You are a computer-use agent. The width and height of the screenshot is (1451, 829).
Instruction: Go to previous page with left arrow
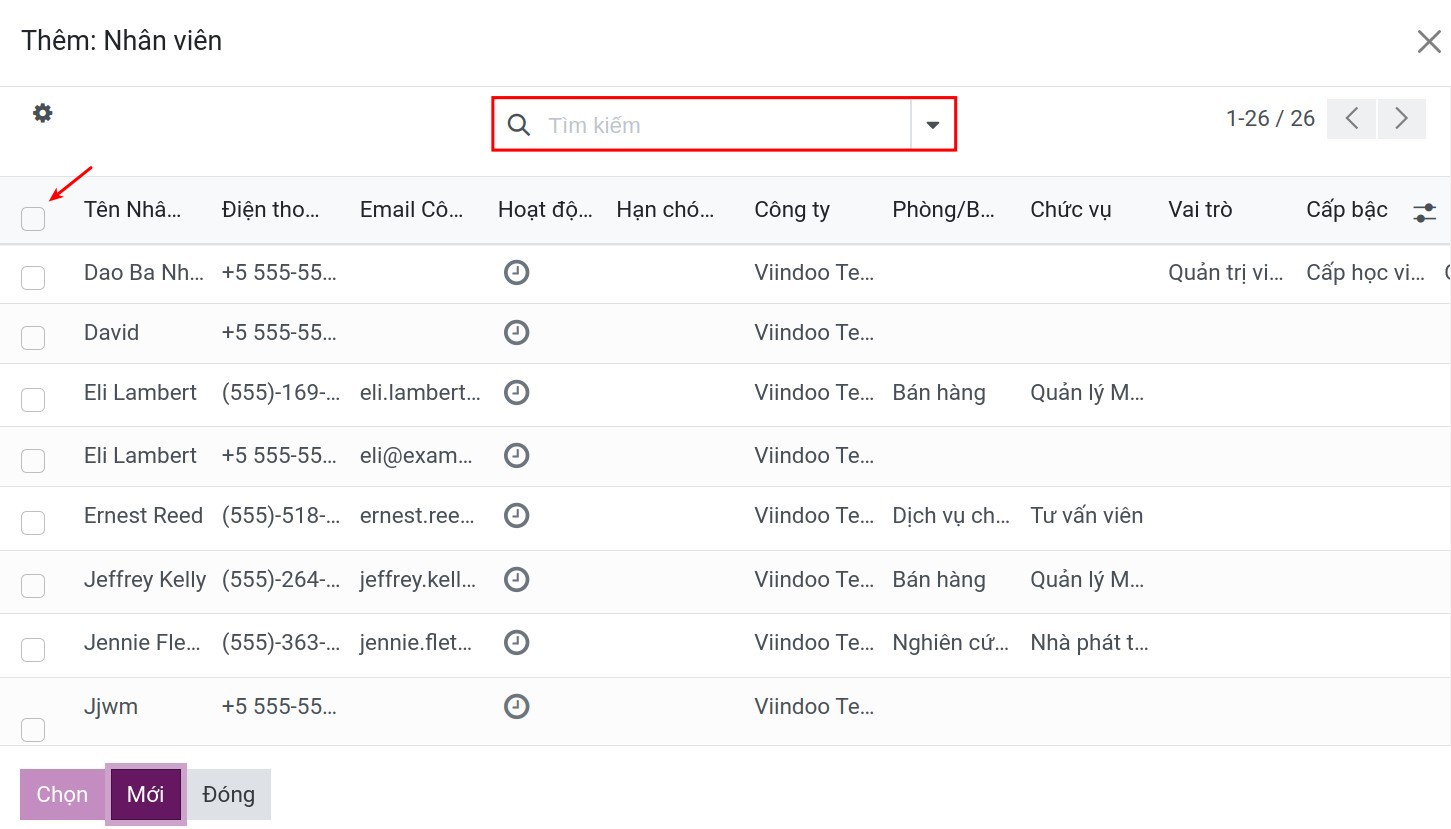click(x=1351, y=118)
